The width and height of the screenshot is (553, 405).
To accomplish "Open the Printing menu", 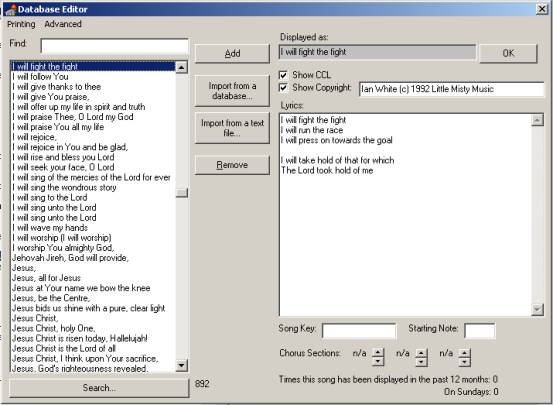I will click(21, 24).
